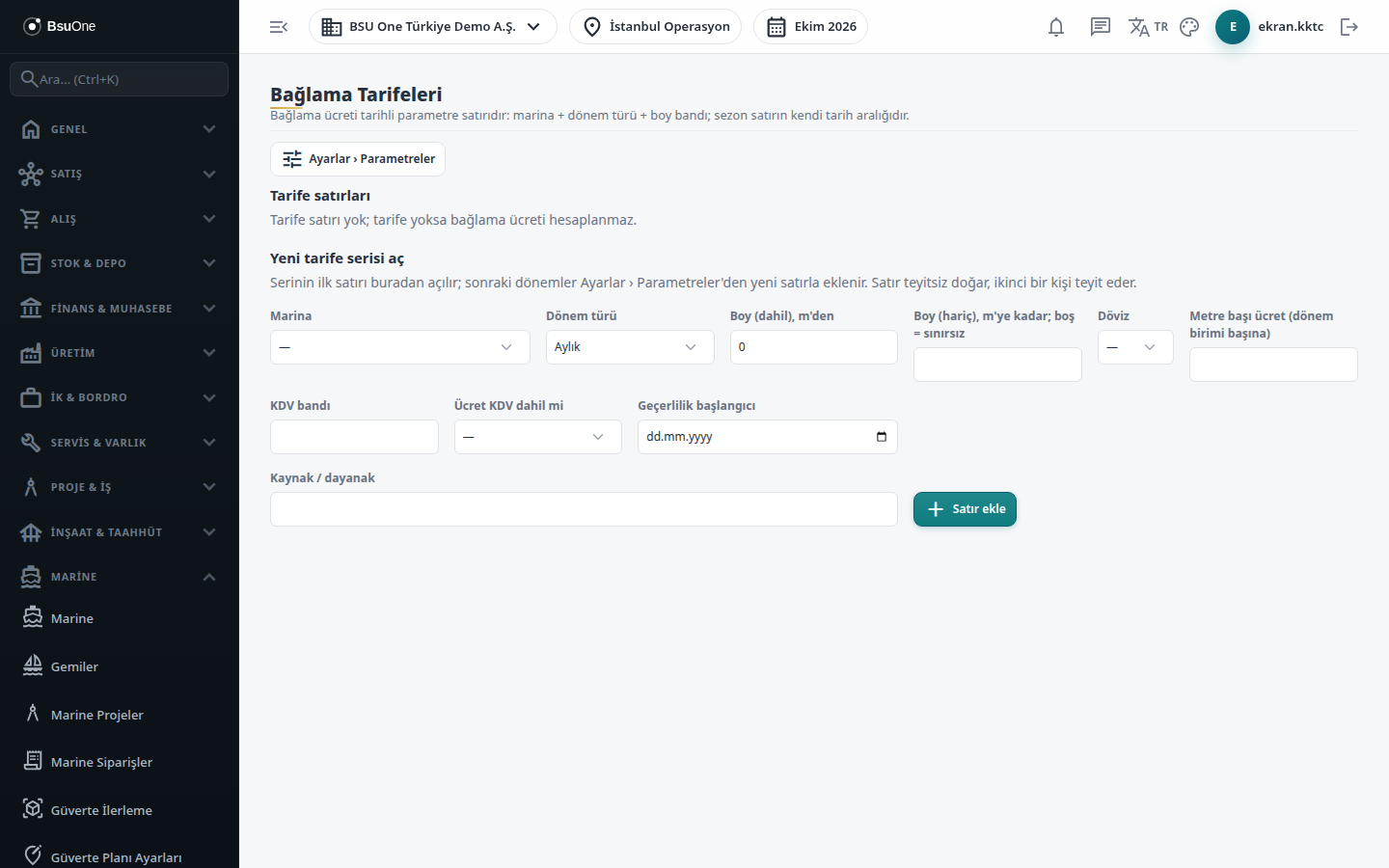
Task: Open the Marine ship icon item
Action: (x=120, y=618)
